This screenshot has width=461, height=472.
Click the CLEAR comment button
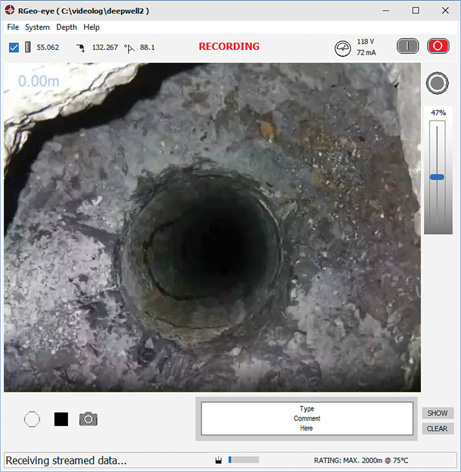[x=438, y=429]
